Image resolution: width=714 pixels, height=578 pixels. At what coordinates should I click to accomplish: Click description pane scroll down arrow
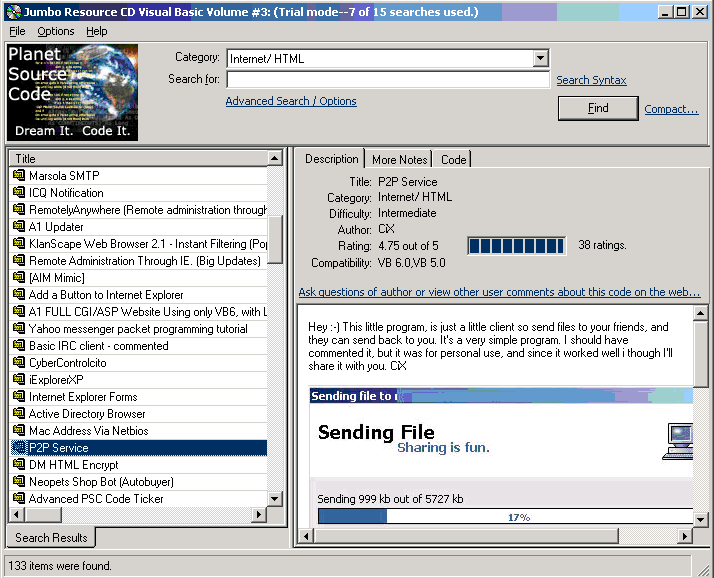click(x=700, y=519)
